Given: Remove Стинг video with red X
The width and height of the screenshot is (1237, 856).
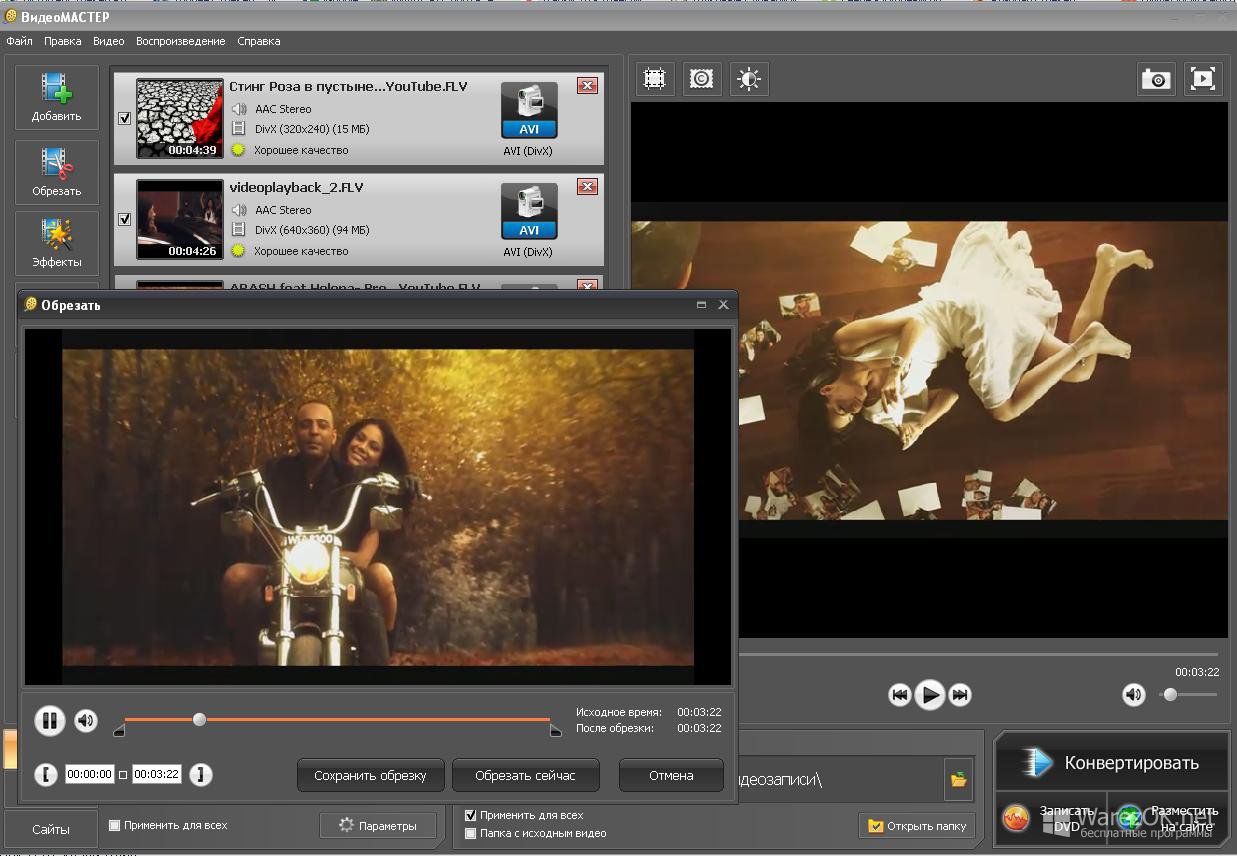Looking at the screenshot, I should coord(587,86).
